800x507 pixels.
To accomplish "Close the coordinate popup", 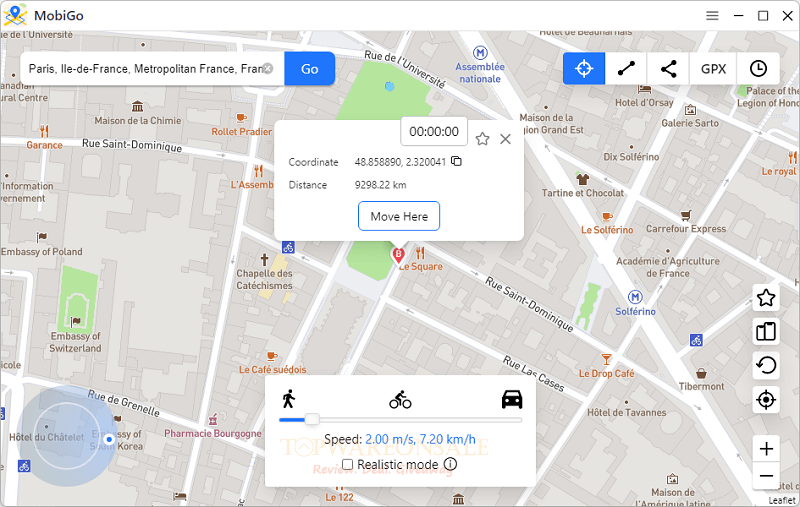I will [x=505, y=139].
